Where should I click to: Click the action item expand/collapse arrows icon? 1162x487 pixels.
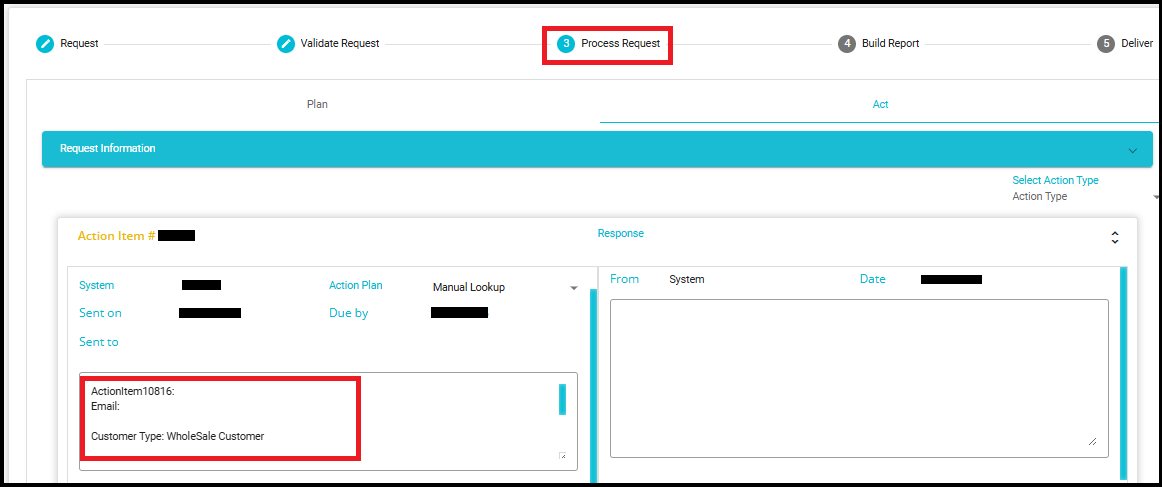pos(1115,238)
